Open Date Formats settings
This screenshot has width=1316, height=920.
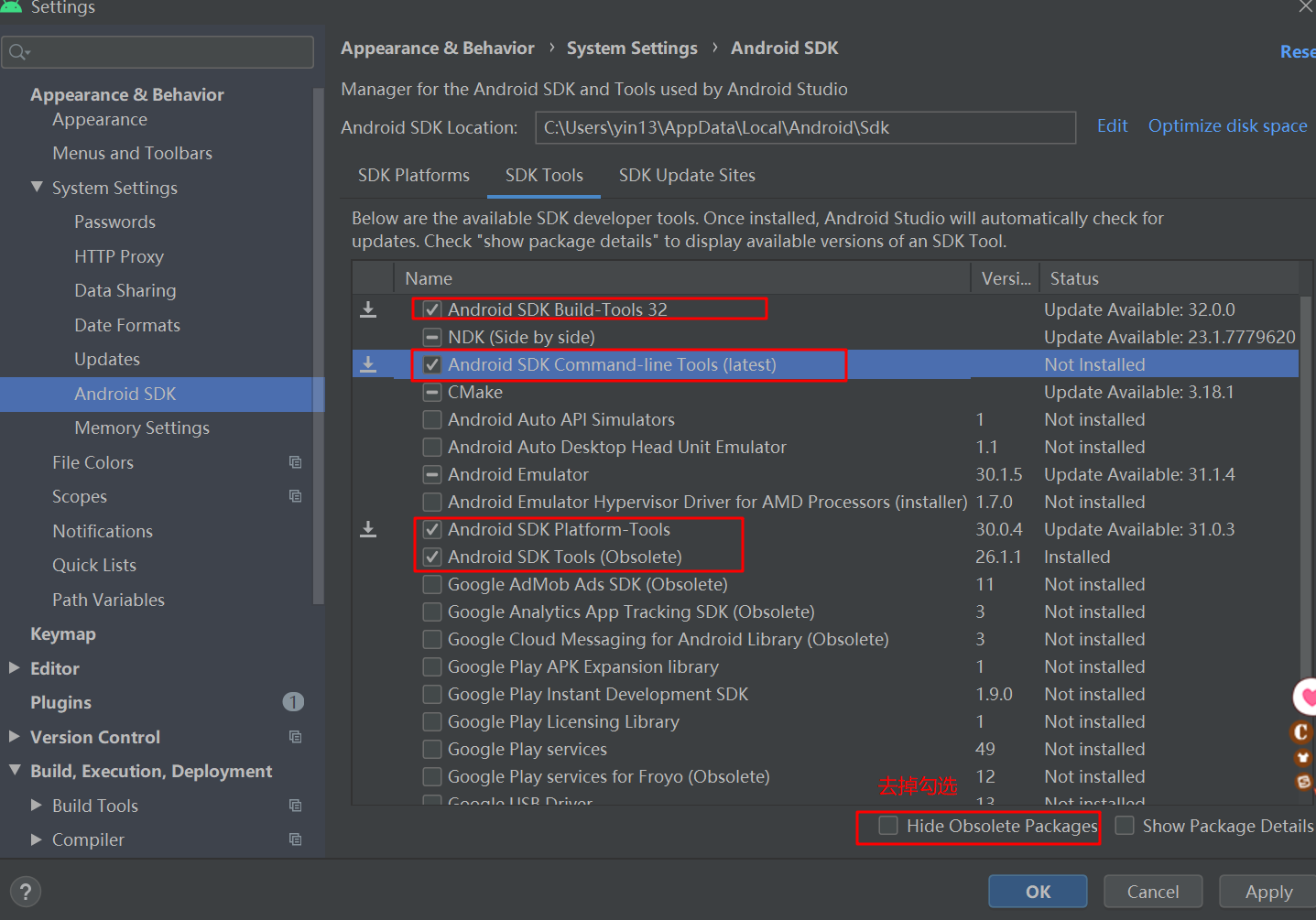click(x=127, y=325)
